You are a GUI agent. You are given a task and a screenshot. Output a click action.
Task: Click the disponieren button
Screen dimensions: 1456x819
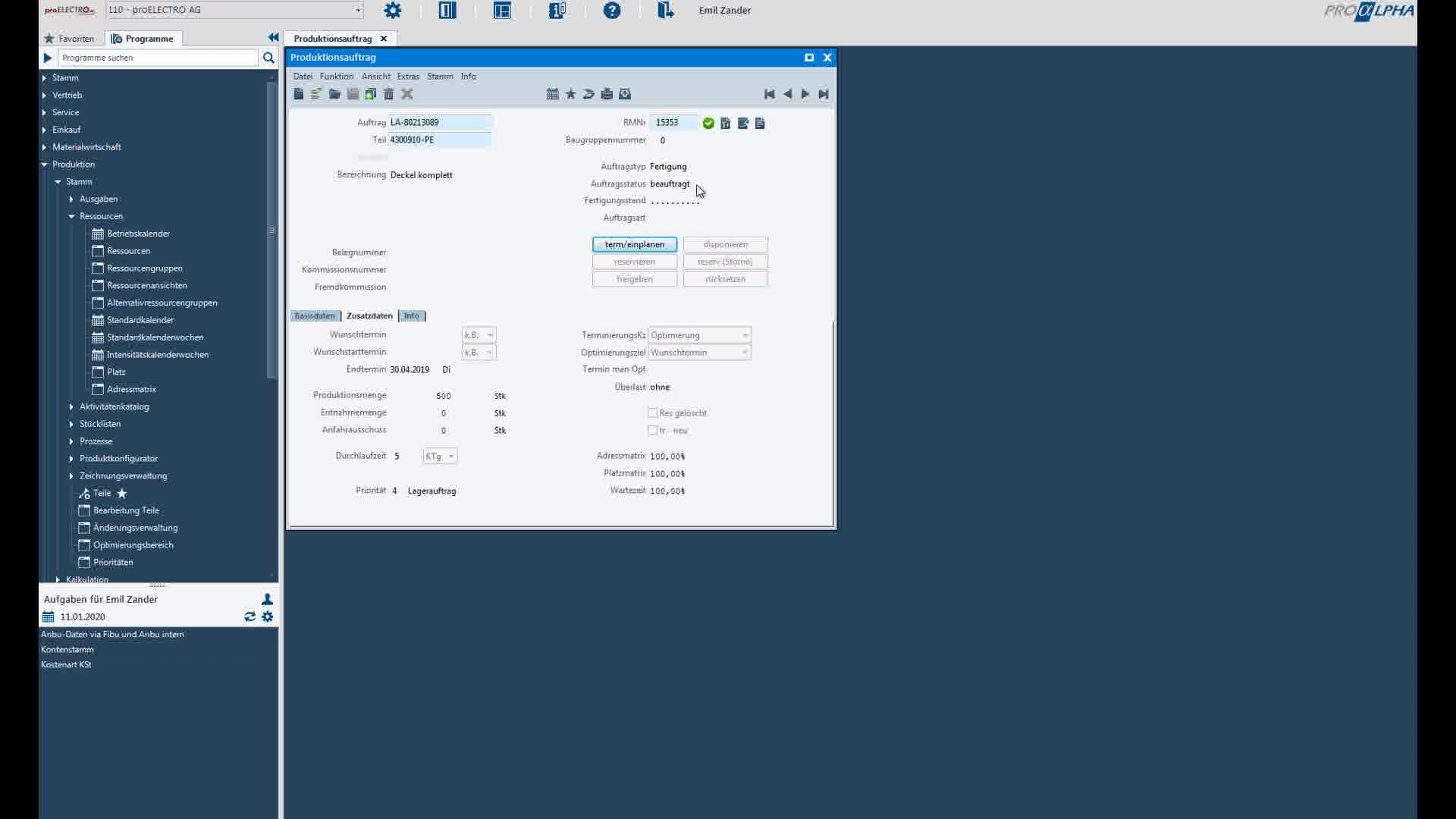click(726, 244)
